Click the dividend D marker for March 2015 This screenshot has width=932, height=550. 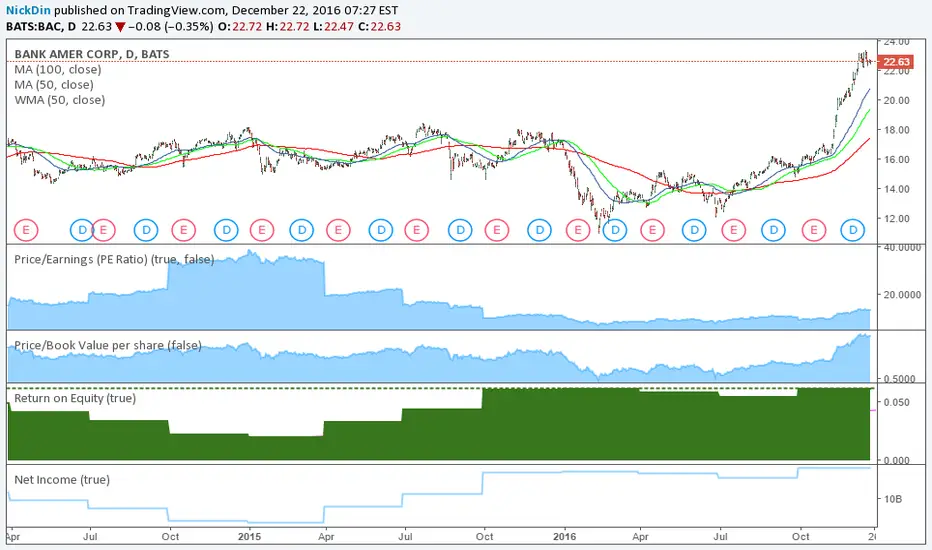pyautogui.click(x=302, y=230)
